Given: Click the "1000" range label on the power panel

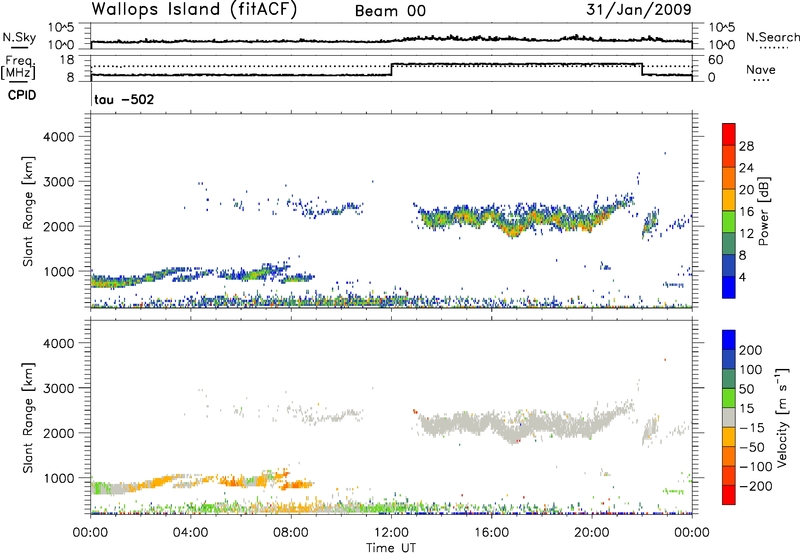Looking at the screenshot, I should (58, 272).
